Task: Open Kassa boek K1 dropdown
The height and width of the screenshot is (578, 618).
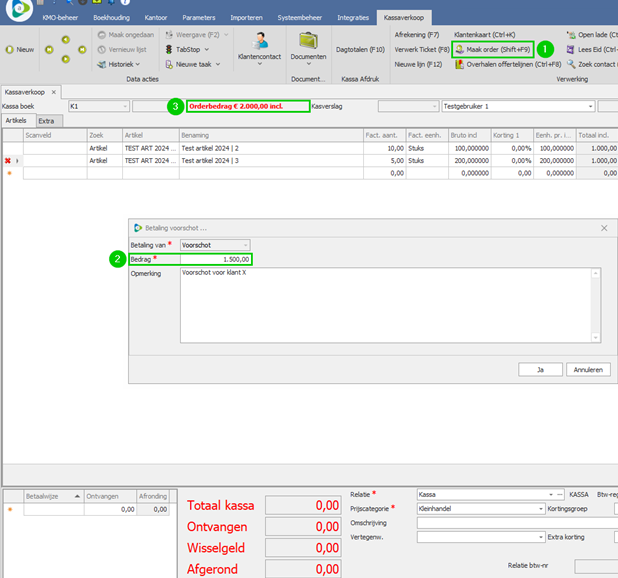Action: [x=125, y=106]
